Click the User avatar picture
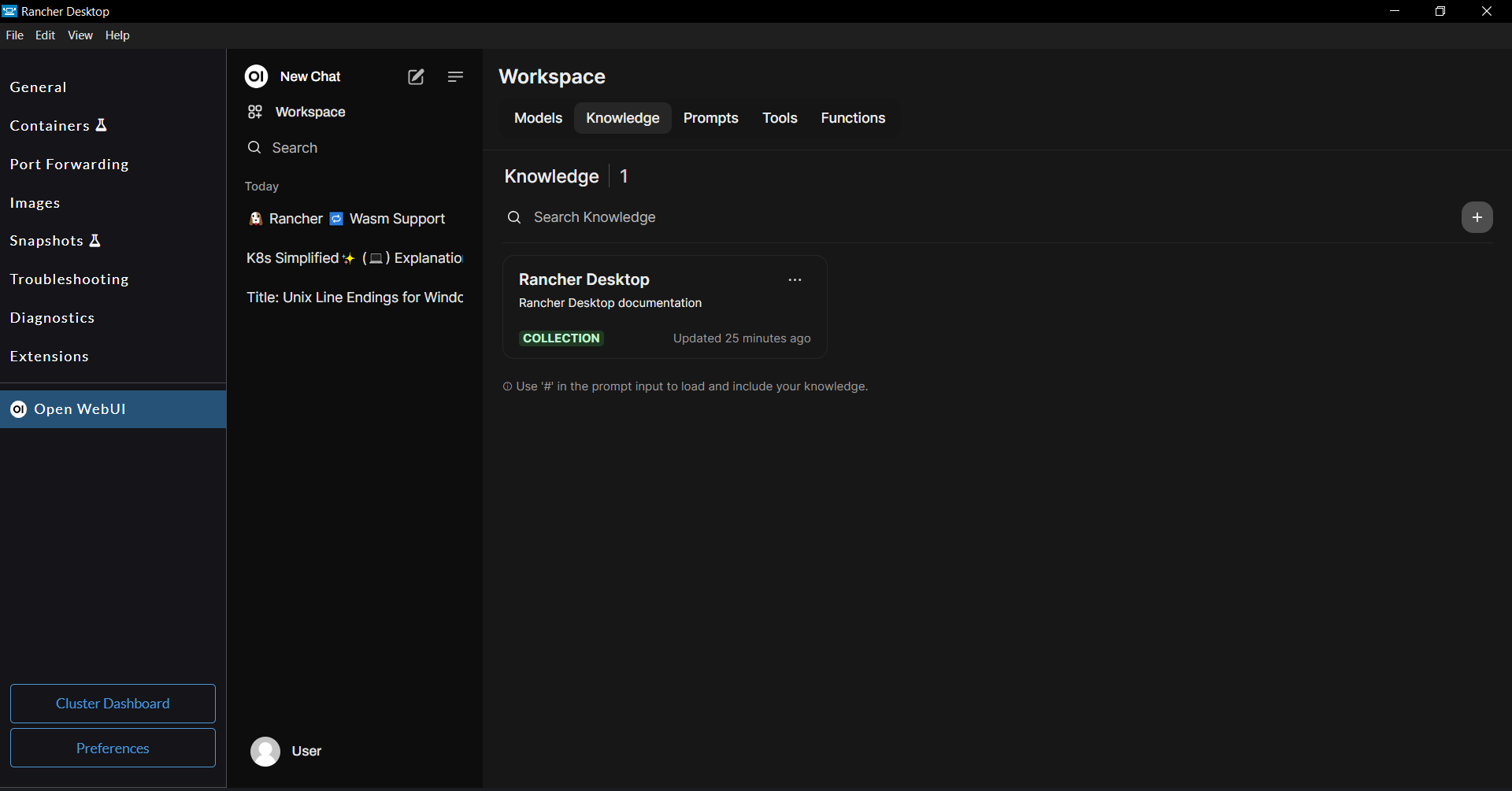This screenshot has height=791, width=1512. click(265, 751)
